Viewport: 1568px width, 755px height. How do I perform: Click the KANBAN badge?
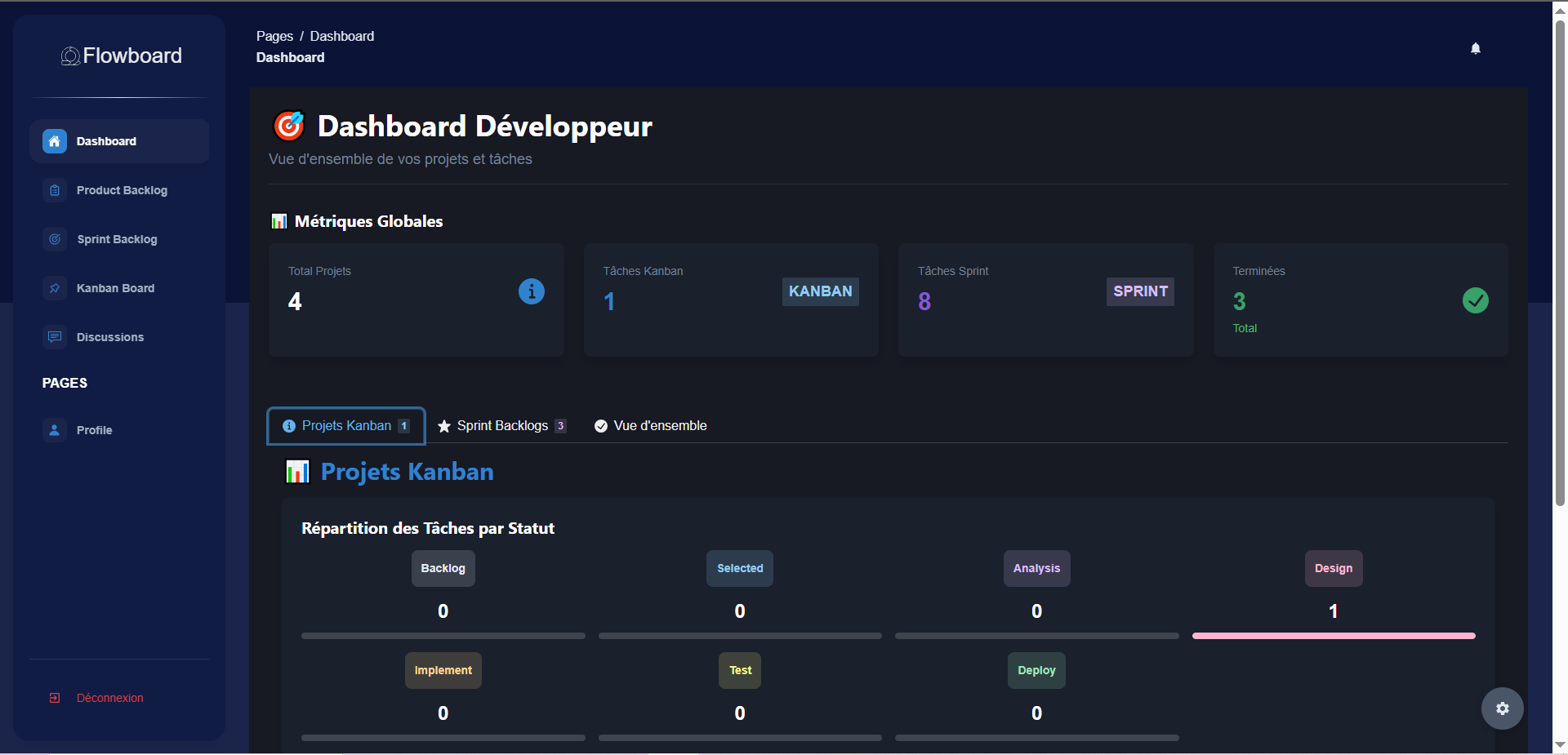tap(821, 291)
